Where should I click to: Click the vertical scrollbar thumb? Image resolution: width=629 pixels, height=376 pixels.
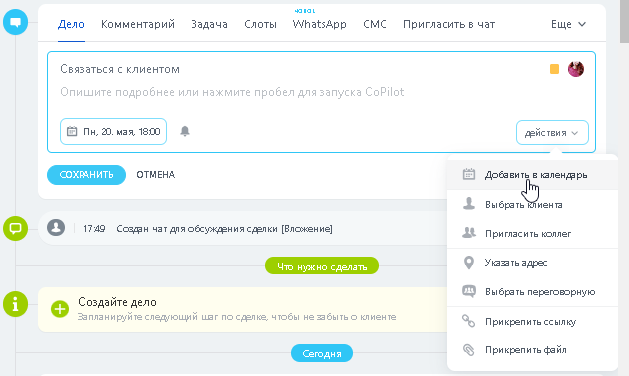[624, 21]
